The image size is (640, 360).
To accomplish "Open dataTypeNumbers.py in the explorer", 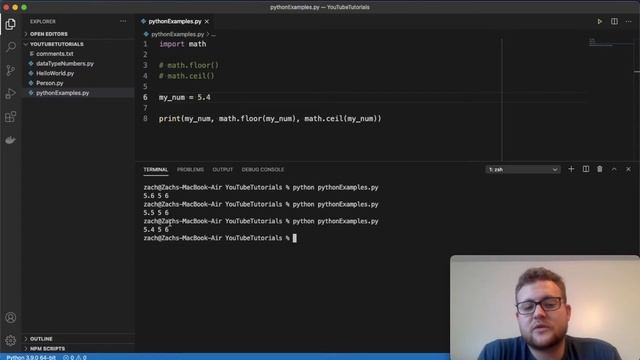I will 65,63.
